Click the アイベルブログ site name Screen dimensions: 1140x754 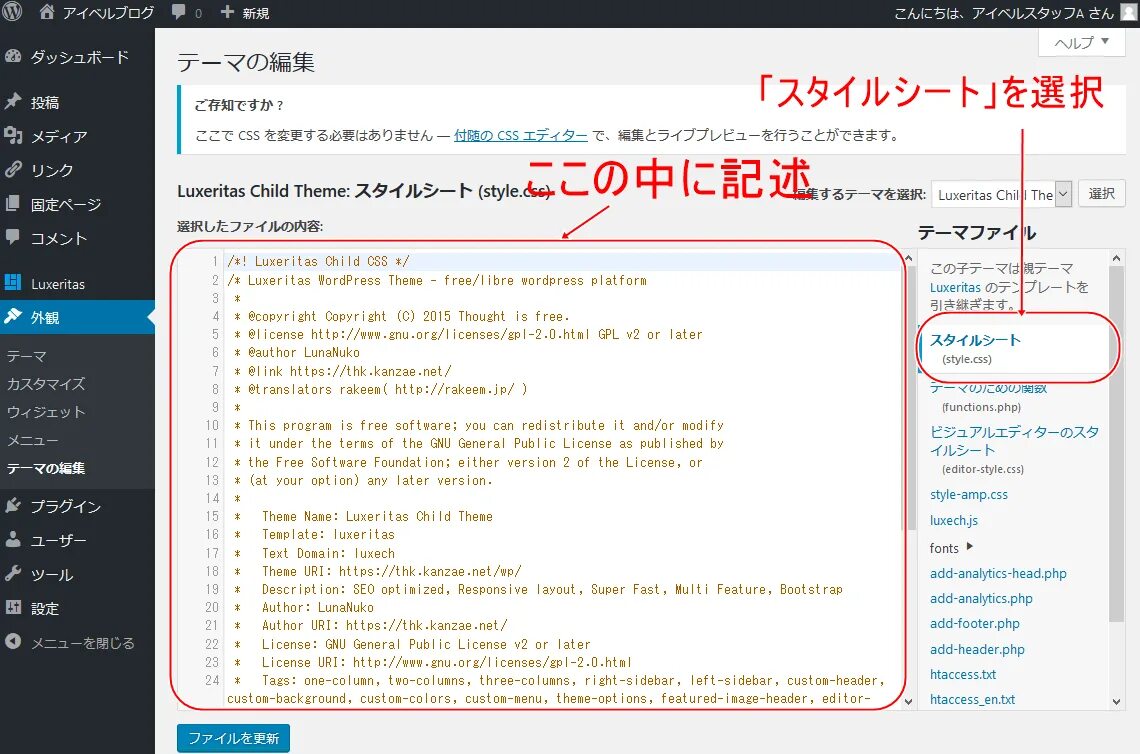[108, 12]
